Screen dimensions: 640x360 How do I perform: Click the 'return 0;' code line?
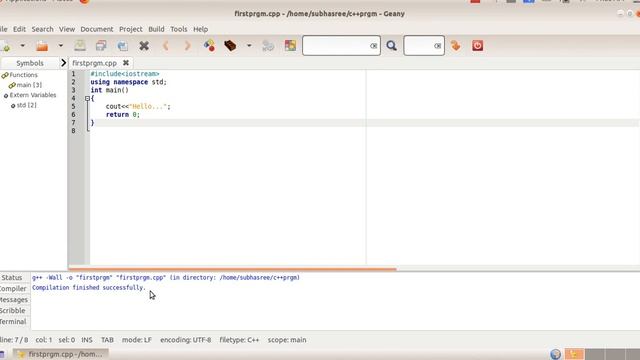tap(122, 115)
